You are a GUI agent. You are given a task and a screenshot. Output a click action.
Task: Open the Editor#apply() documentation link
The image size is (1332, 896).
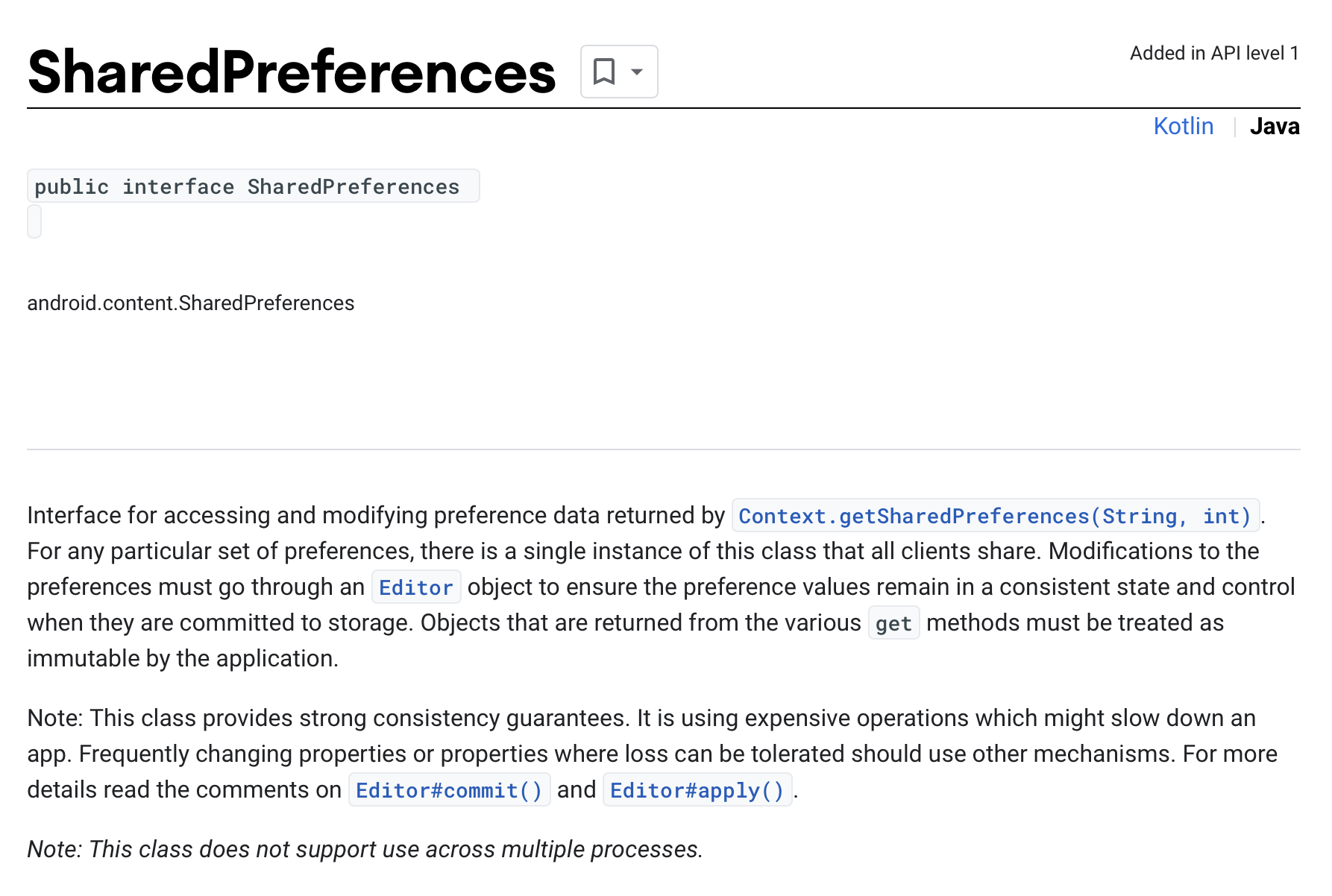coord(697,790)
